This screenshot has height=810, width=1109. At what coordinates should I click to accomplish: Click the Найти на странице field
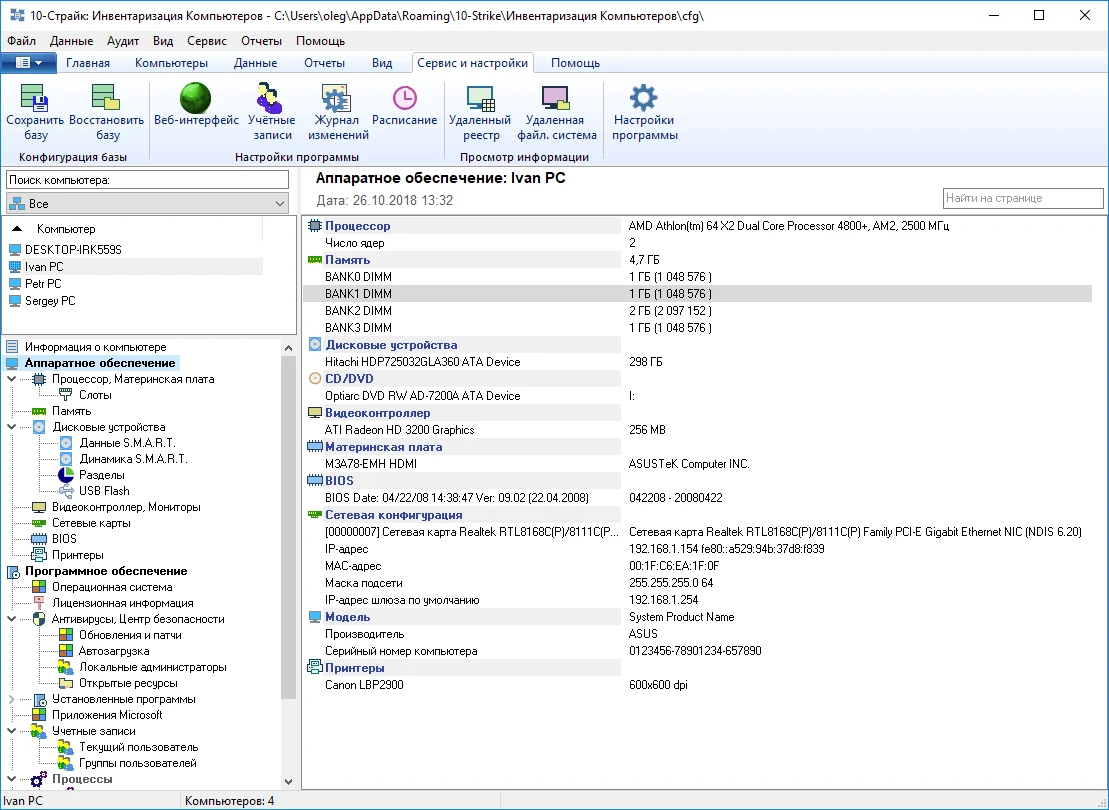1023,198
